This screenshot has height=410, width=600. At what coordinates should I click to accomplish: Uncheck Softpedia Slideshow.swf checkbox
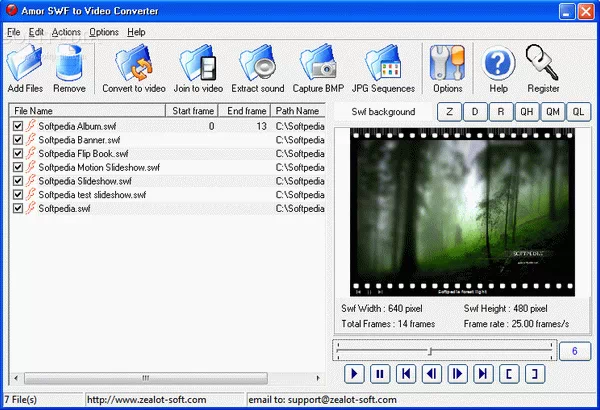18,181
